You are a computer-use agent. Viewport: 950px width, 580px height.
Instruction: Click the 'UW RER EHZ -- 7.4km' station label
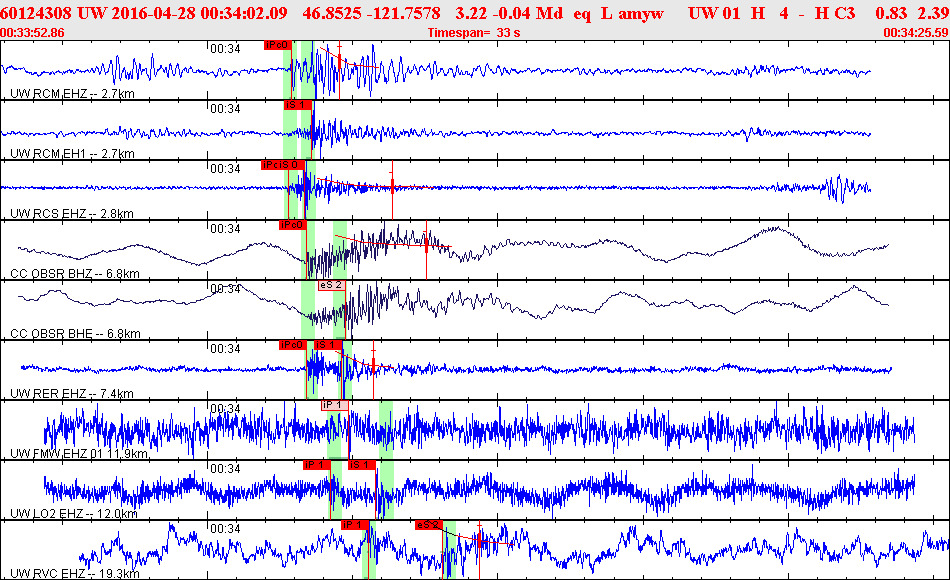point(72,394)
